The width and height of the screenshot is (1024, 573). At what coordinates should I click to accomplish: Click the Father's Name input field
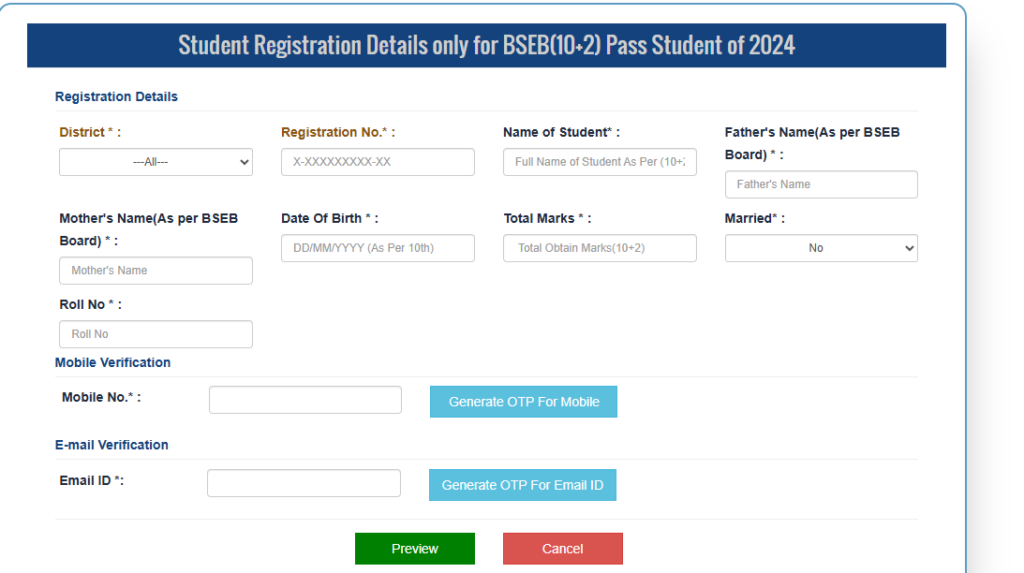click(x=821, y=184)
